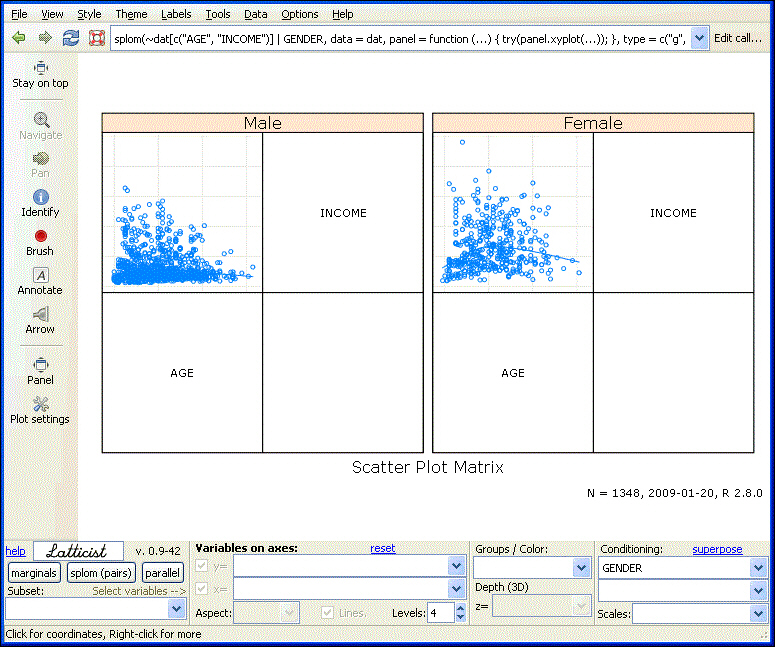Image resolution: width=775 pixels, height=647 pixels.
Task: Click the Latticist logo button
Action: point(78,551)
